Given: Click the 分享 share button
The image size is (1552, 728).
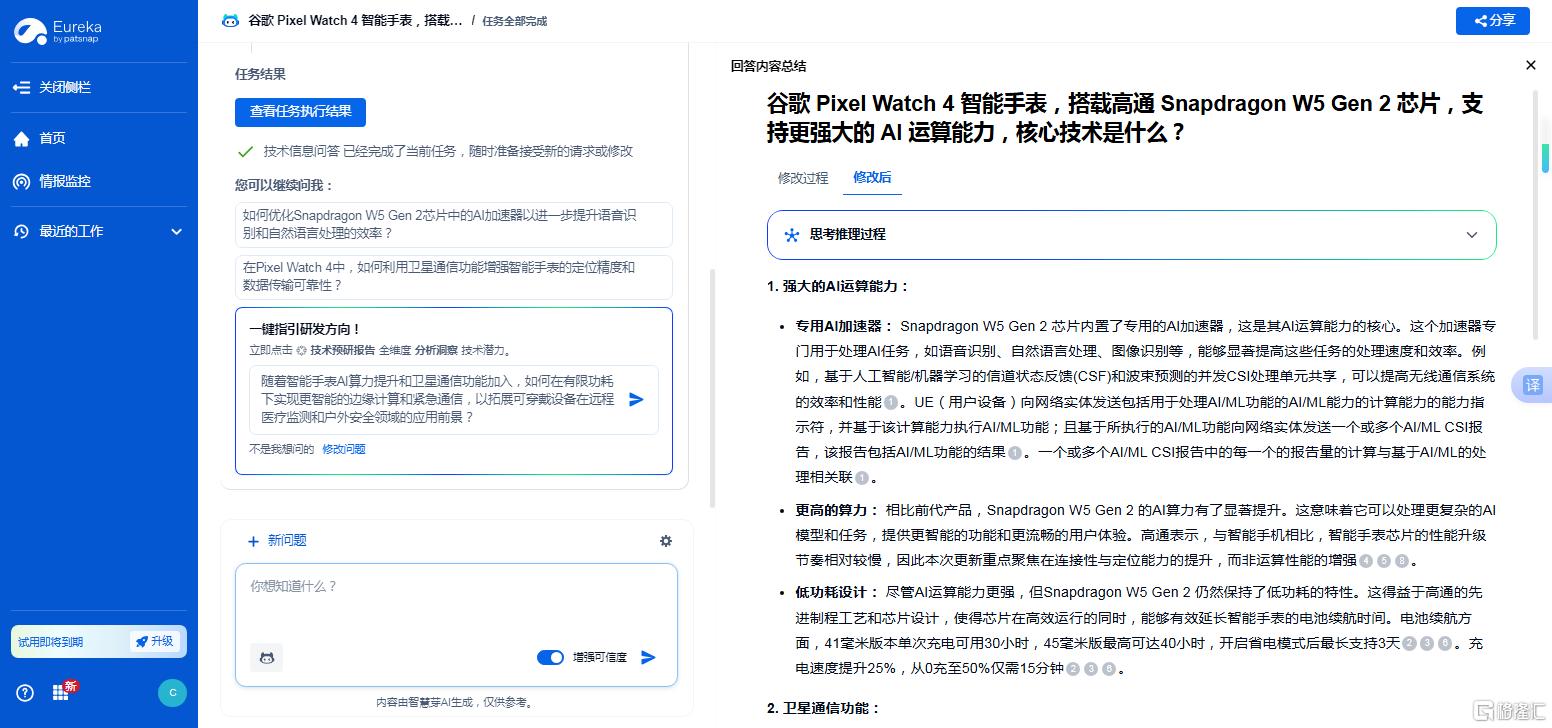Looking at the screenshot, I should 1492,20.
